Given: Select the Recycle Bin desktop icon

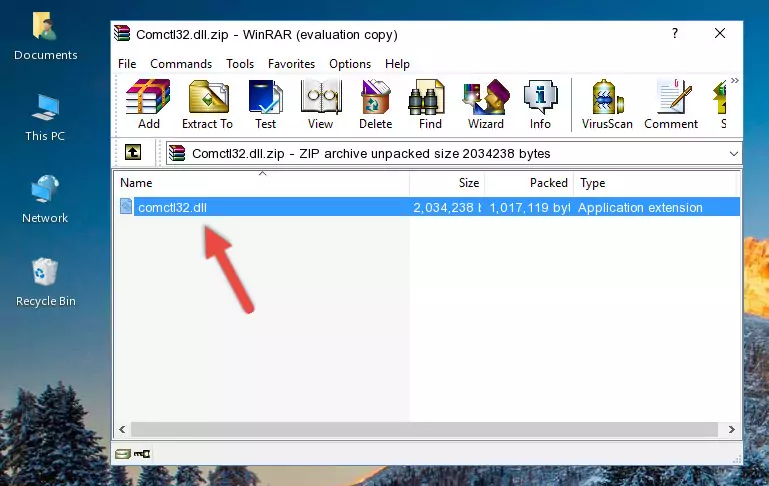Looking at the screenshot, I should click(45, 283).
